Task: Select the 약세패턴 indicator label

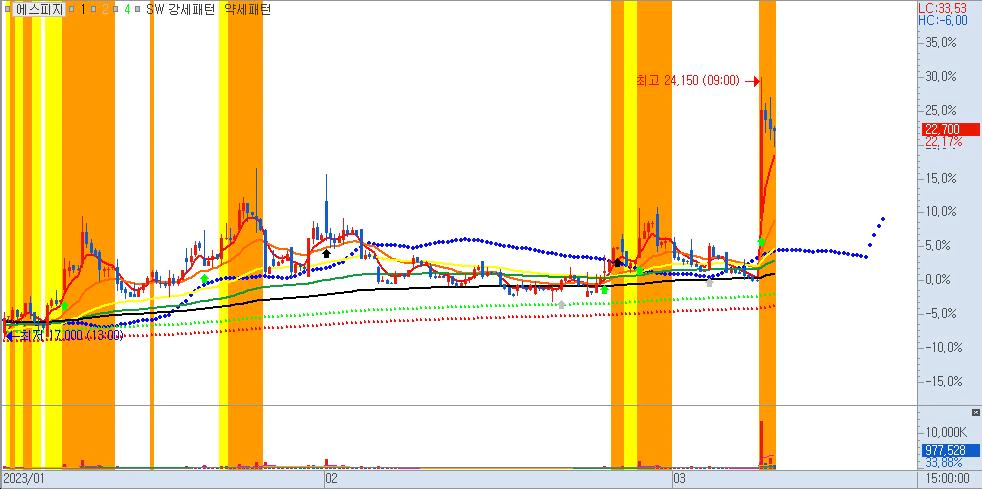Action: coord(247,9)
